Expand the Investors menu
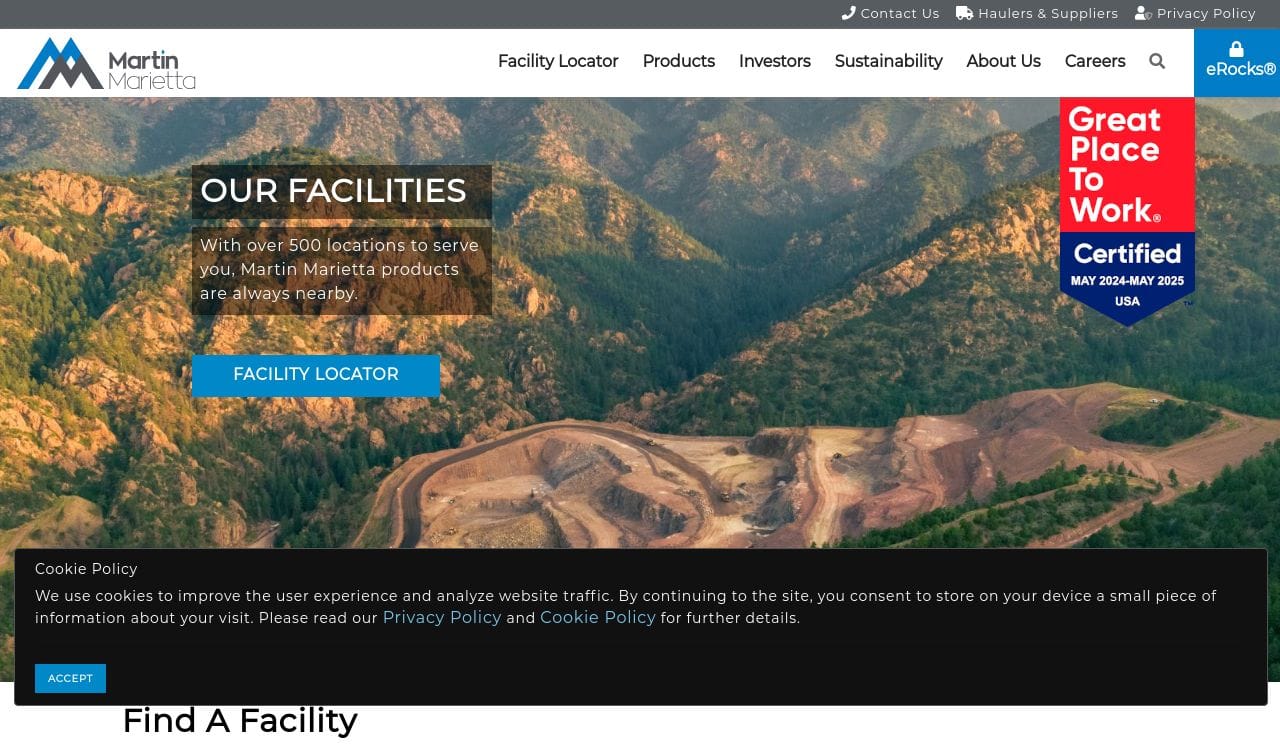The image size is (1280, 750). click(775, 61)
